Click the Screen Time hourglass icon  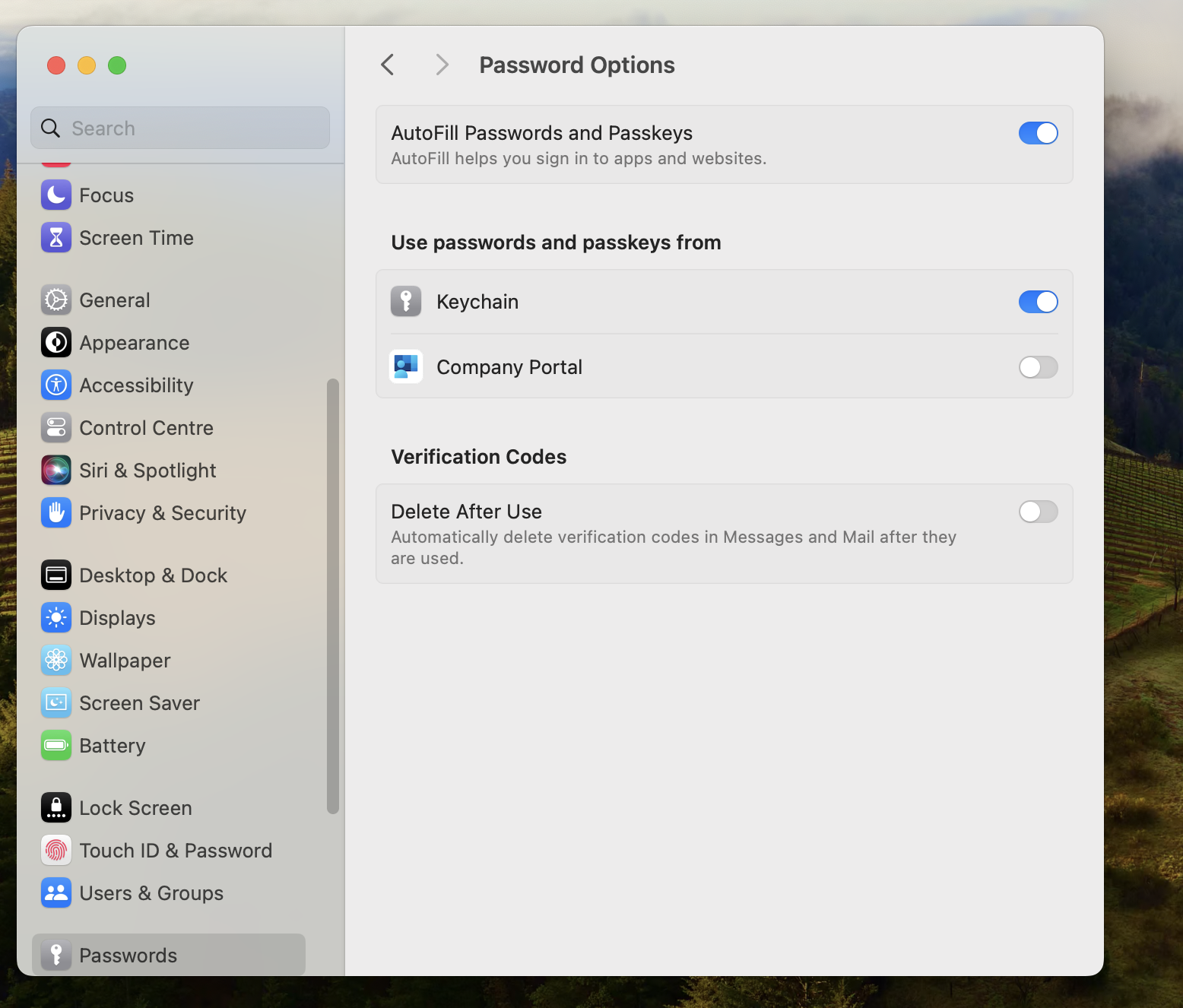[x=56, y=238]
